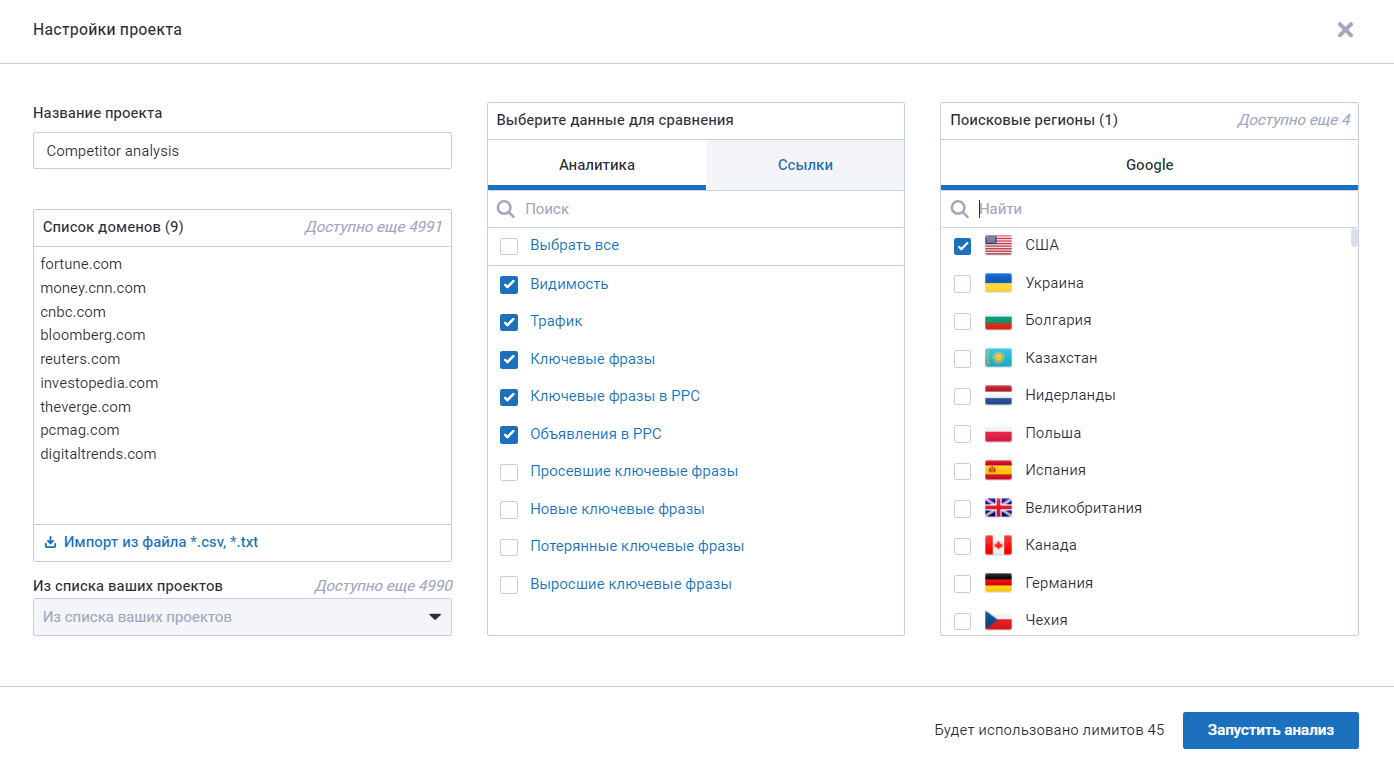Click the download icon beside file import
The image size is (1394, 770).
pos(50,543)
